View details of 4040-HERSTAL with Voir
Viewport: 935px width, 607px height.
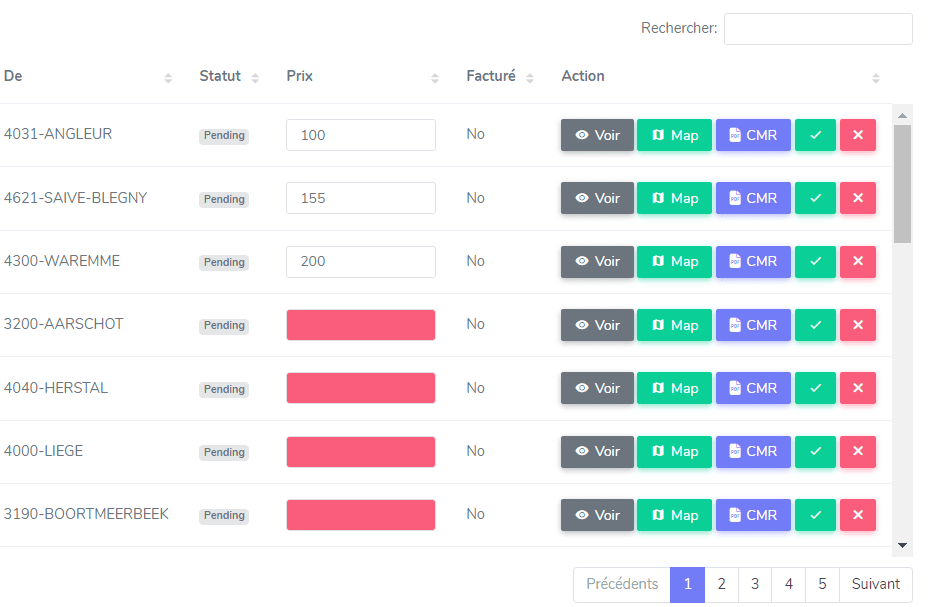pos(597,388)
